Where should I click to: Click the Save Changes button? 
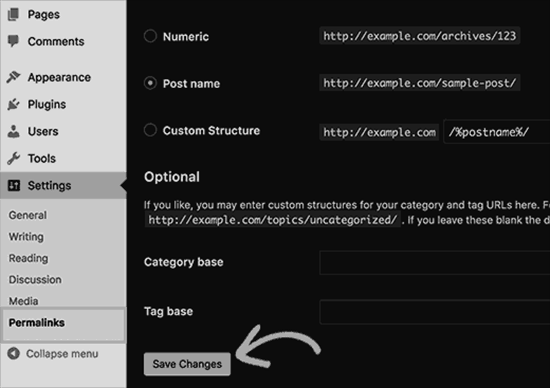pyautogui.click(x=187, y=364)
